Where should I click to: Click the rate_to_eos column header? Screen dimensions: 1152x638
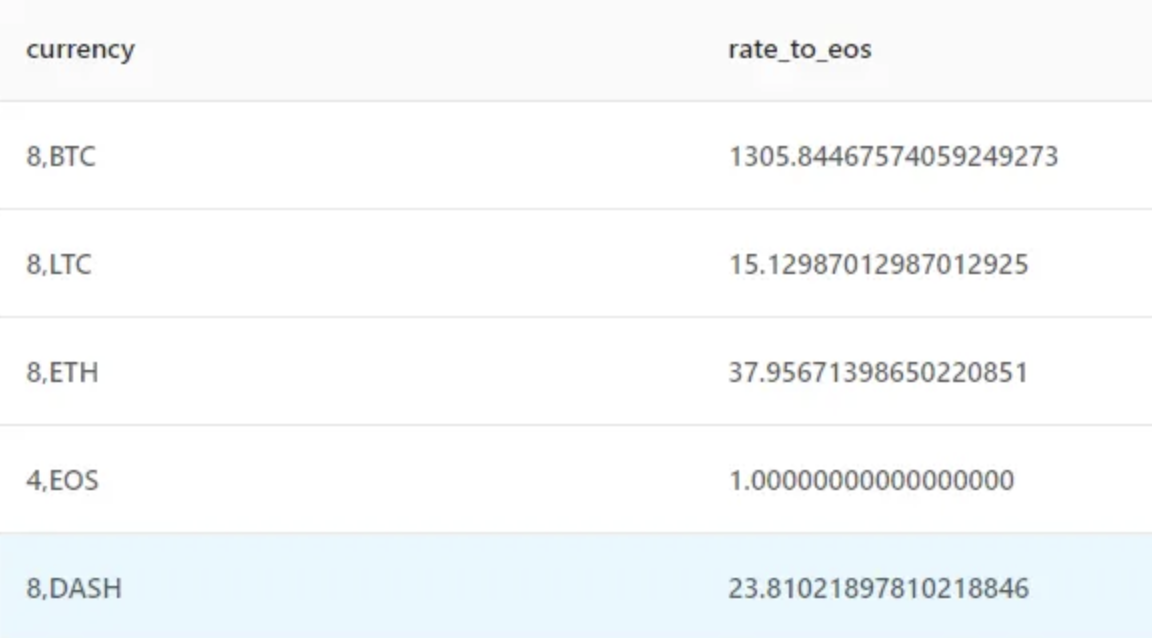(x=800, y=50)
